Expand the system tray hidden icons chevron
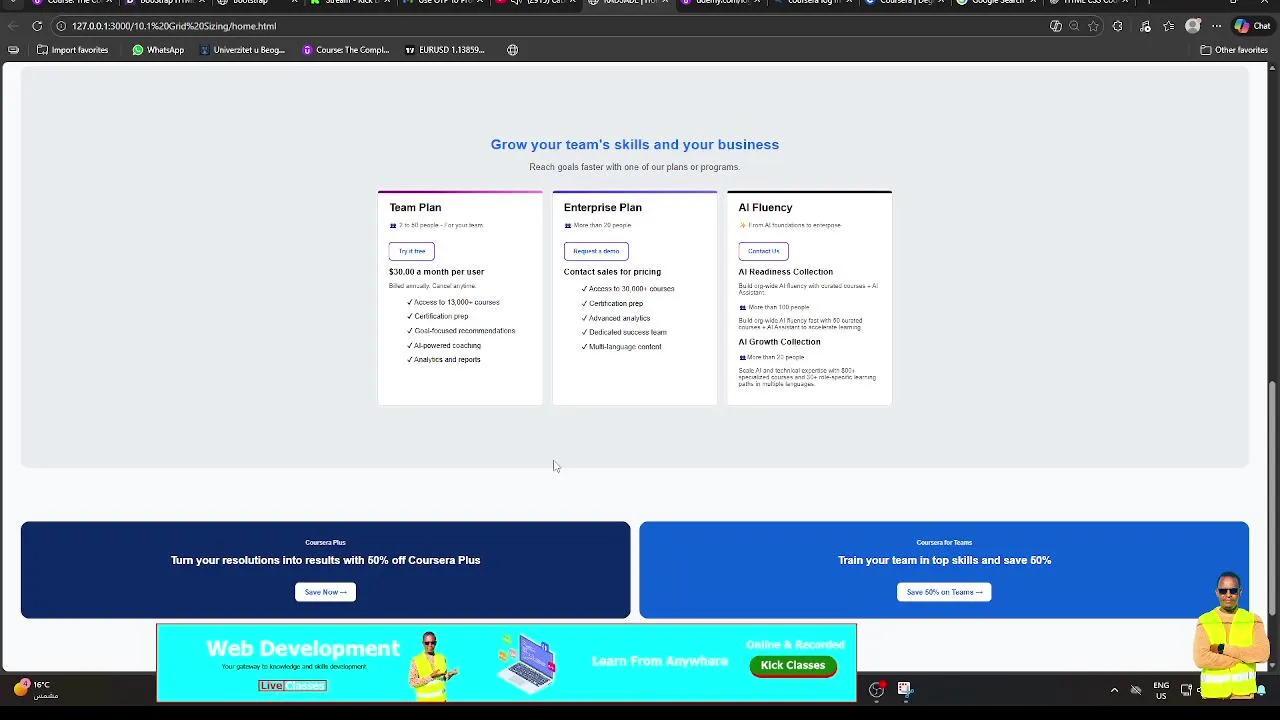This screenshot has width=1280, height=720. click(x=1114, y=690)
